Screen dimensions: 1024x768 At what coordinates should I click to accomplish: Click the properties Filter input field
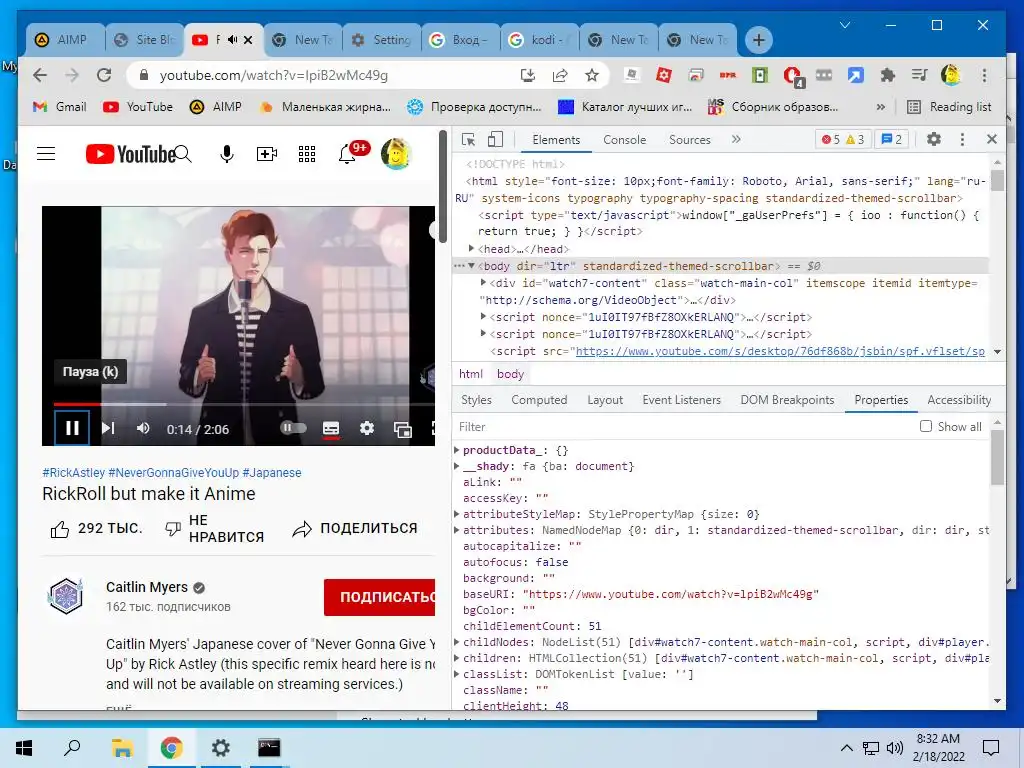(x=682, y=426)
